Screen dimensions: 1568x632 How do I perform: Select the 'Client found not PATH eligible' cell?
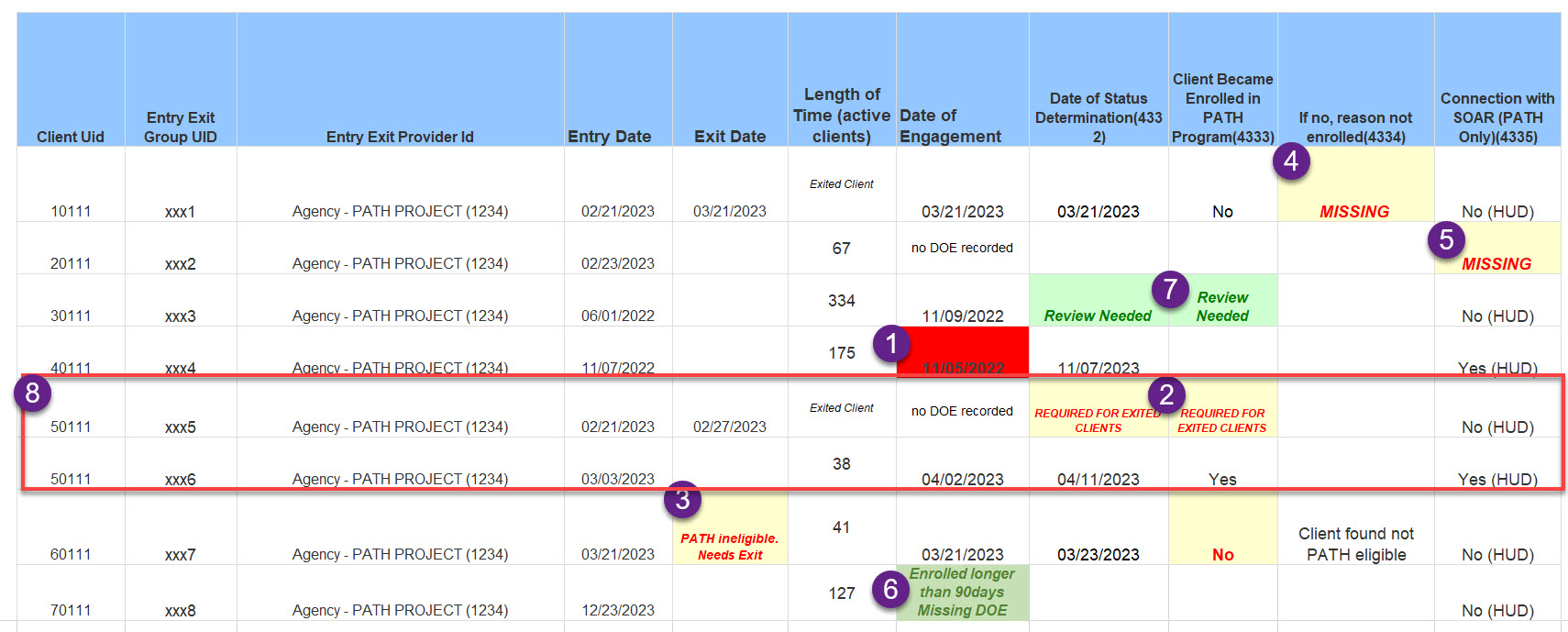1355,544
